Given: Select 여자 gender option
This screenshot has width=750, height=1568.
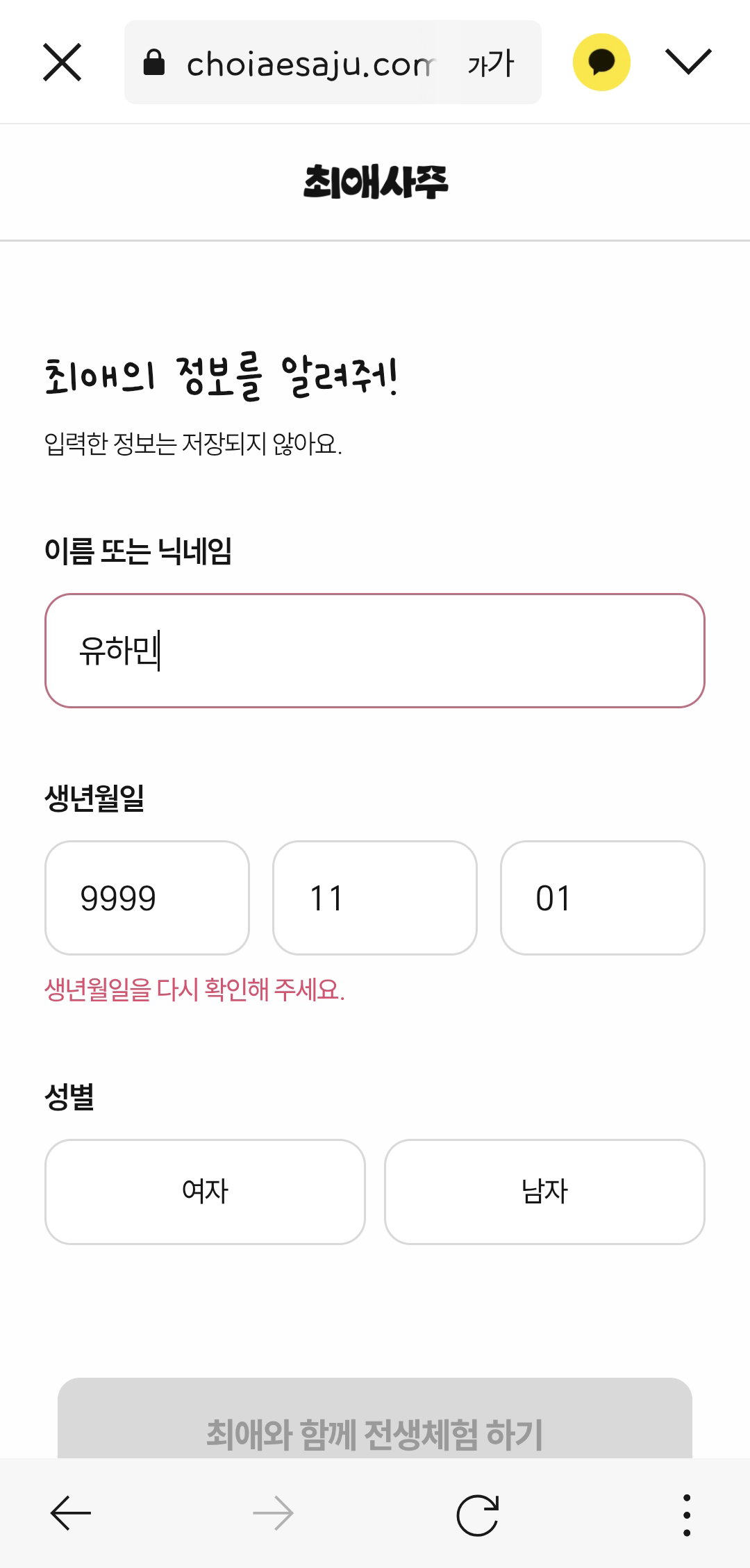Looking at the screenshot, I should [205, 1192].
